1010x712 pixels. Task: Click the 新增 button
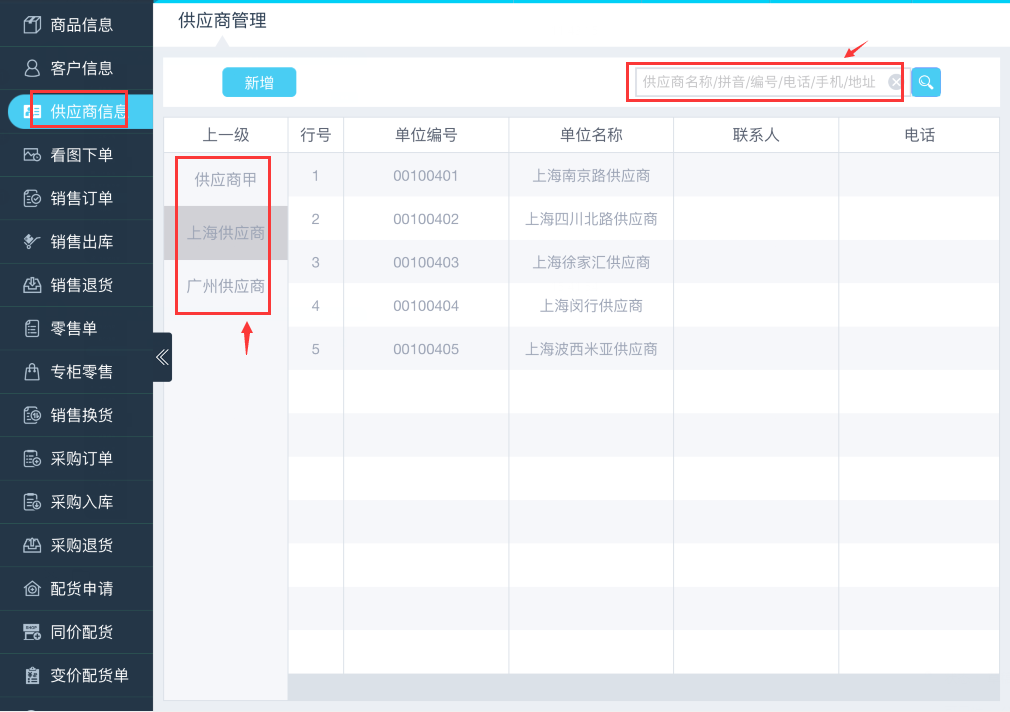click(x=259, y=83)
